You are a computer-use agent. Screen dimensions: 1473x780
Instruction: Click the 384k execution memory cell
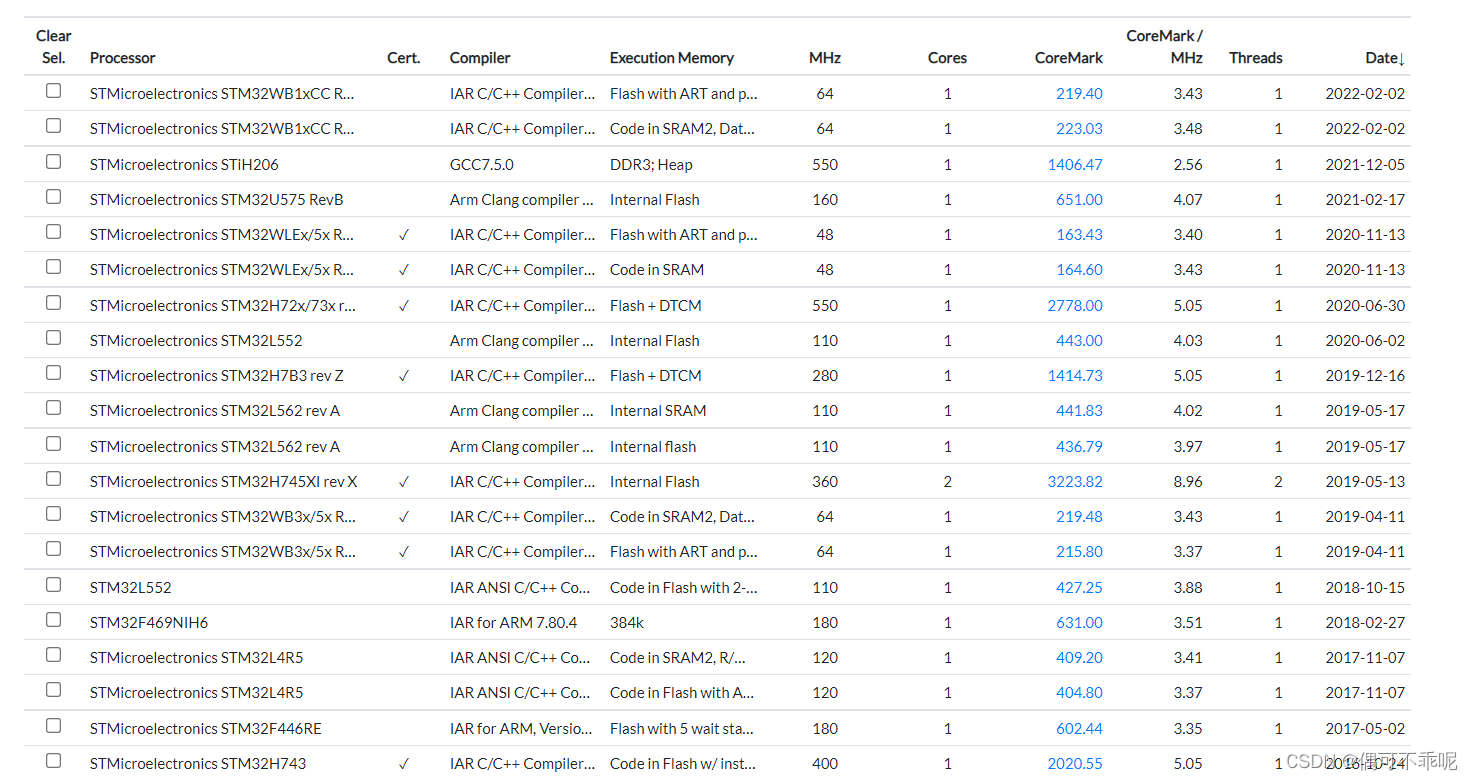627,623
